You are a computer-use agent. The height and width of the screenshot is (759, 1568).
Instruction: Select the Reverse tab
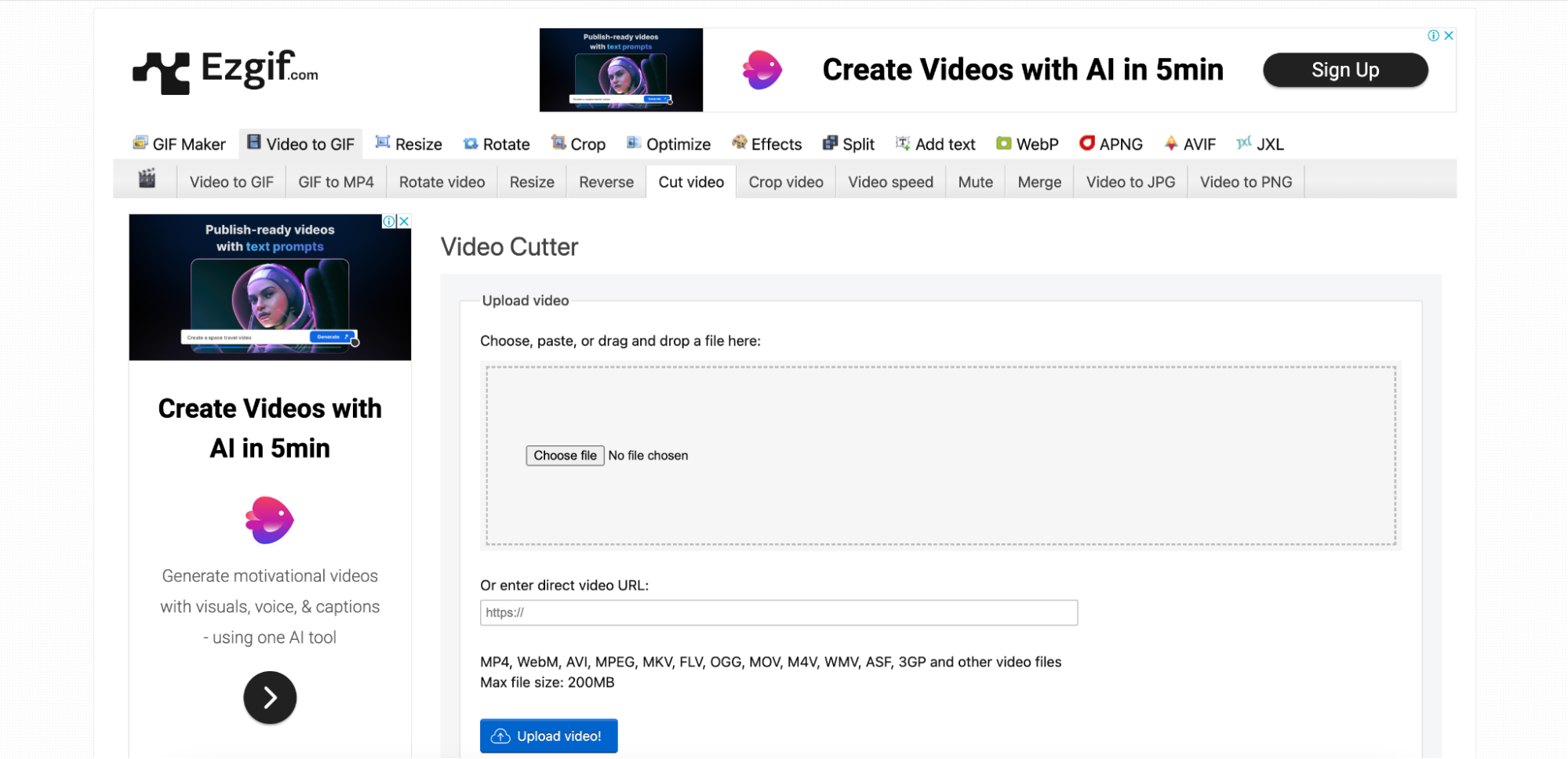coord(606,182)
